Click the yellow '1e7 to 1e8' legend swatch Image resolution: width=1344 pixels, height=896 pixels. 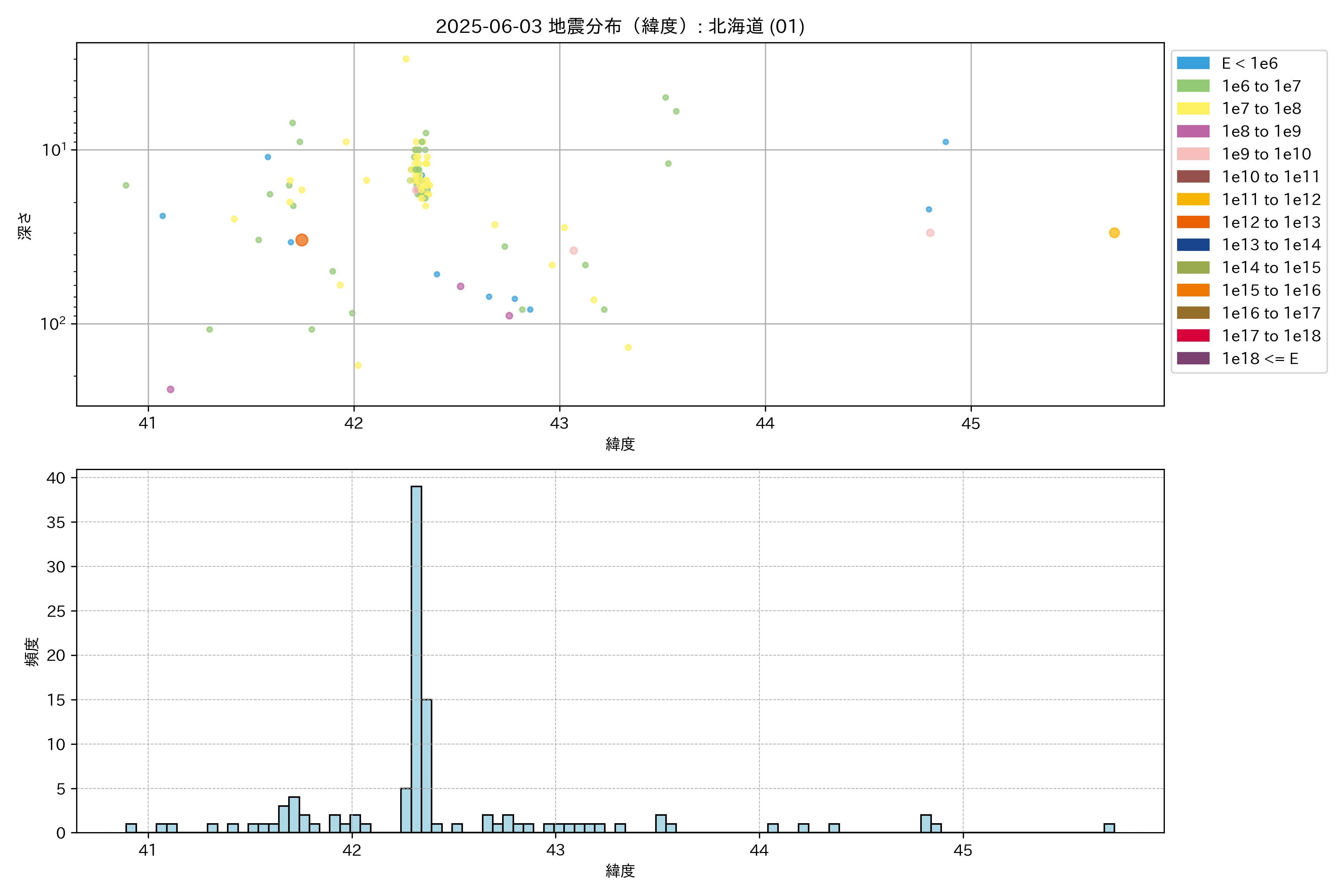(x=1193, y=109)
